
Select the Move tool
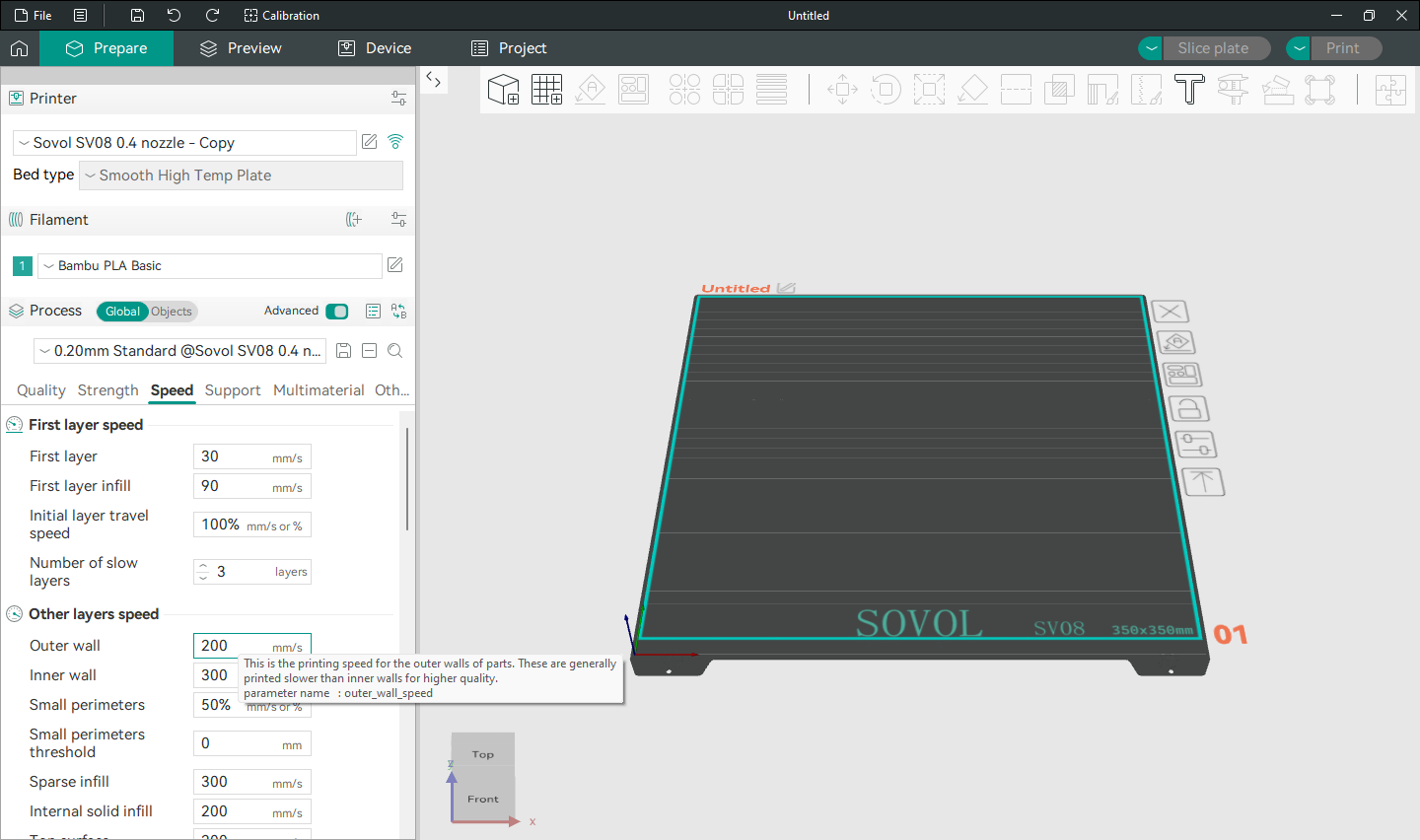click(842, 90)
